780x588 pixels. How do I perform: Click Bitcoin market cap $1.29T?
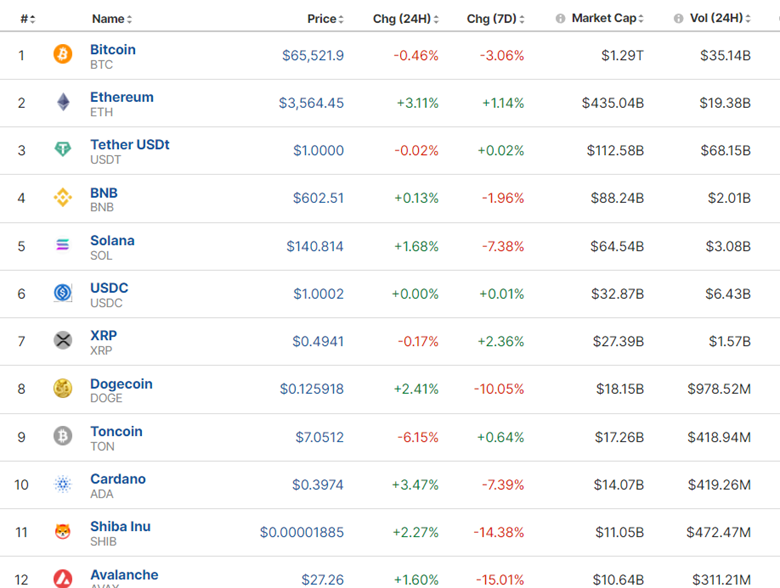tap(622, 55)
